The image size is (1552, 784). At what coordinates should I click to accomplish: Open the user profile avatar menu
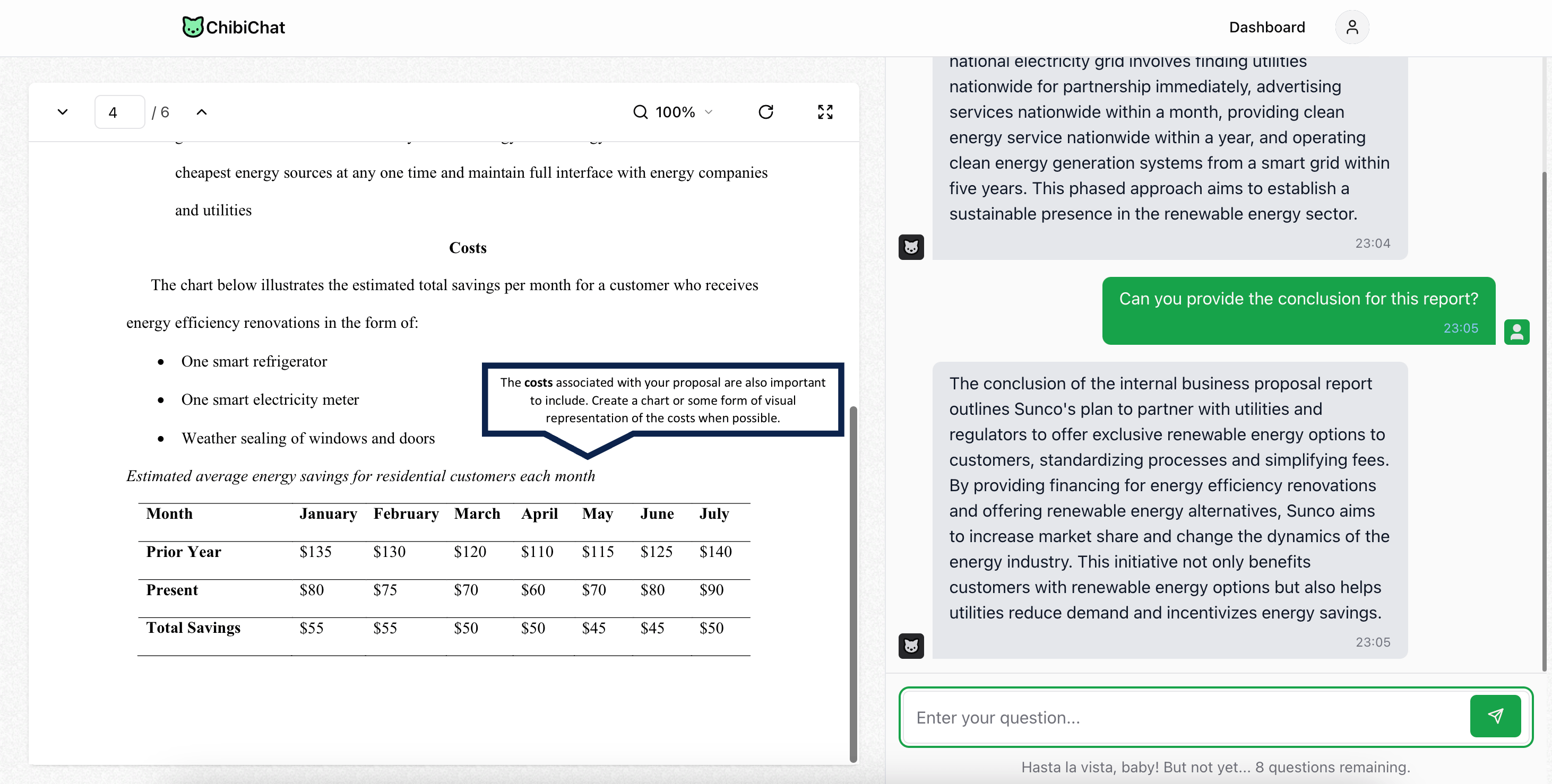[1352, 27]
